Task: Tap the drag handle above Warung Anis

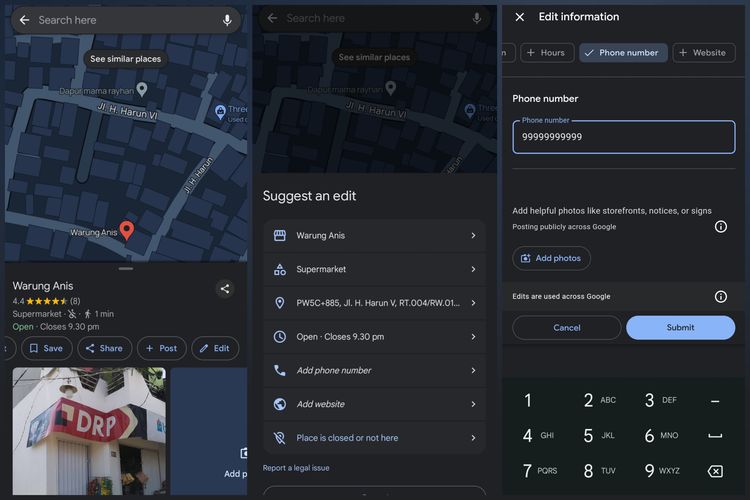Action: [x=125, y=269]
